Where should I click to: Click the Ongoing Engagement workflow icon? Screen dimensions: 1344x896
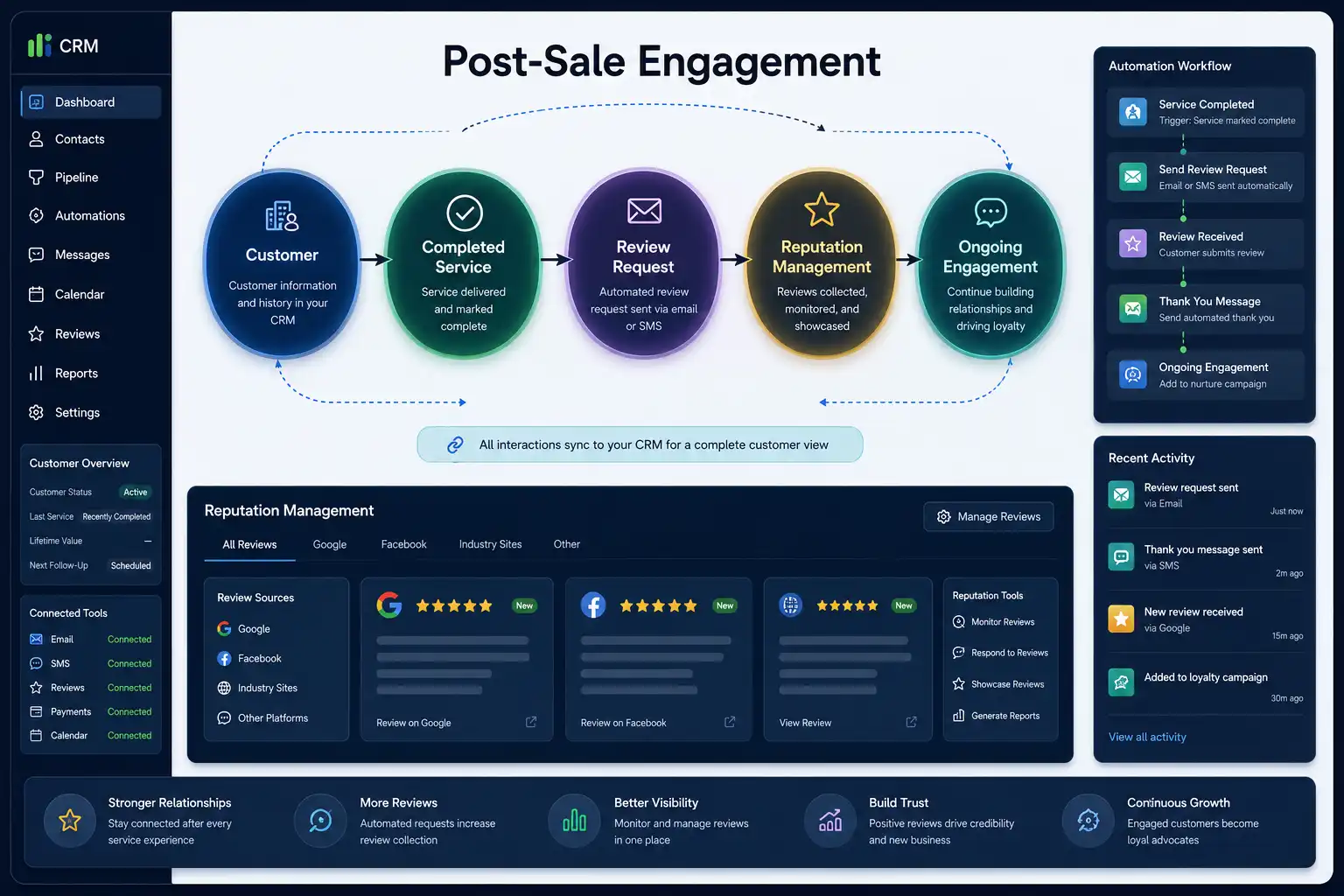pos(1133,374)
